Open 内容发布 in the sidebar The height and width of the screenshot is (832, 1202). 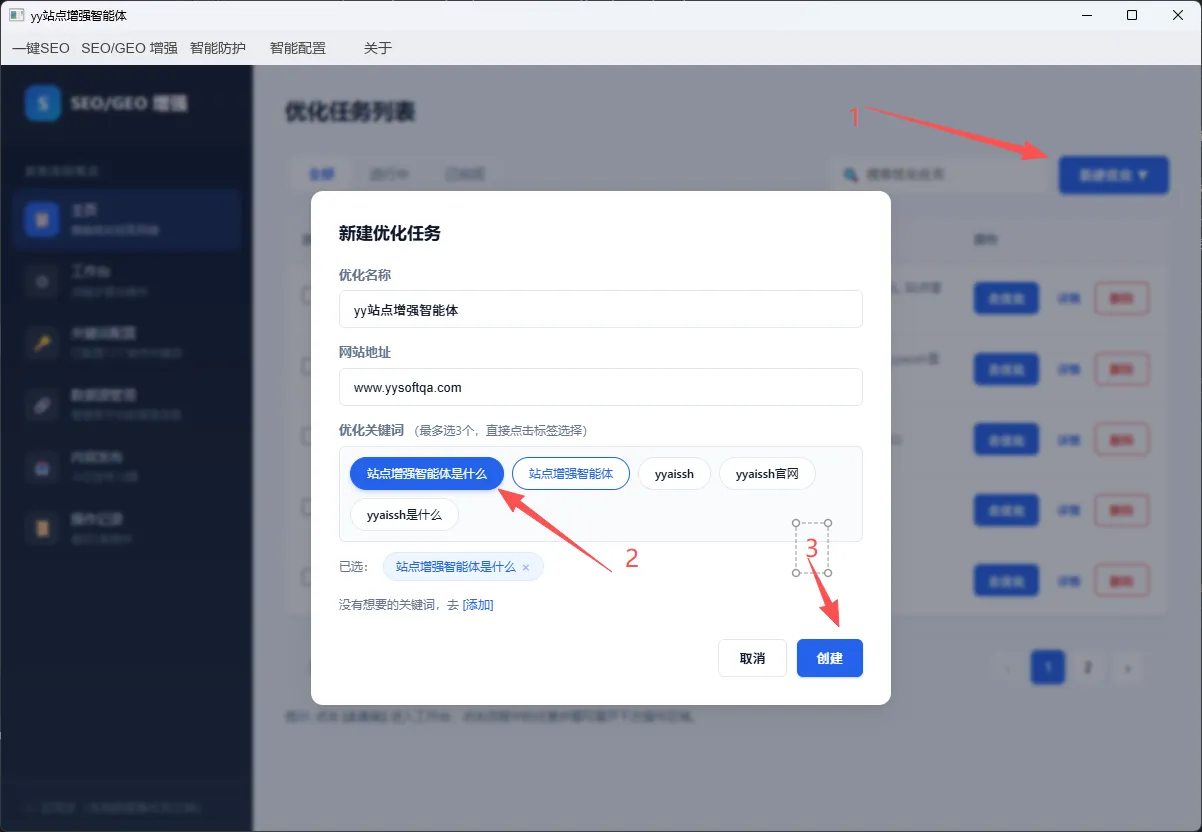click(x=126, y=466)
